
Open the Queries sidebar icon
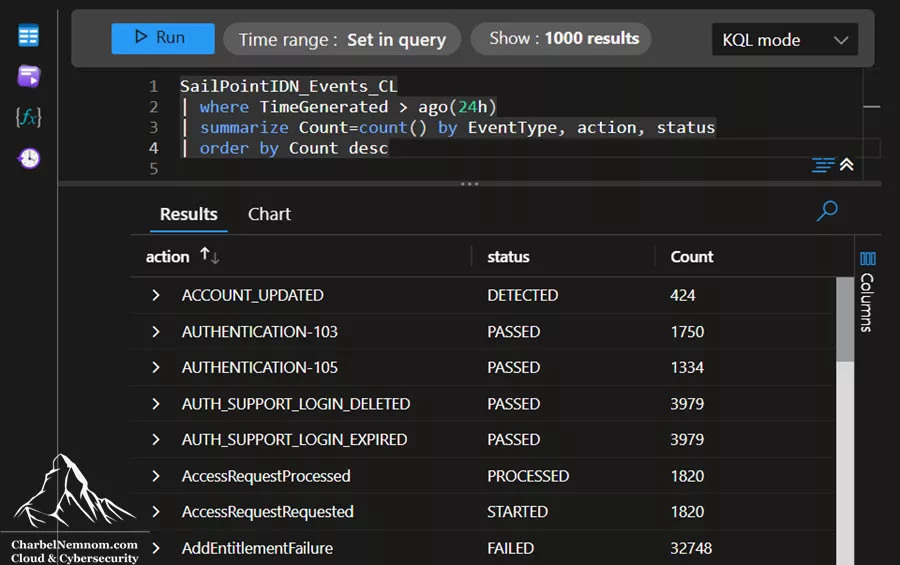29,76
